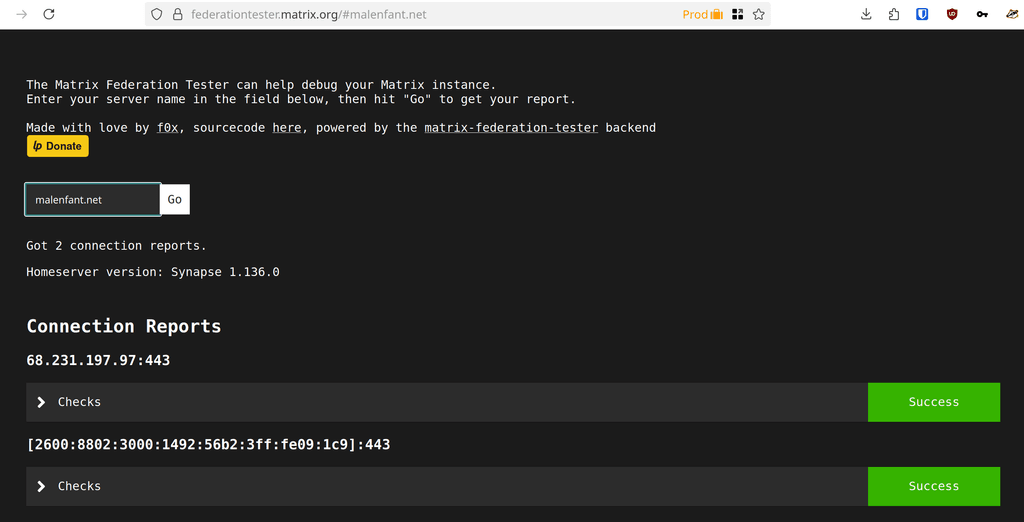Focus the server name field with malenfant.net
1024x522 pixels.
93,199
